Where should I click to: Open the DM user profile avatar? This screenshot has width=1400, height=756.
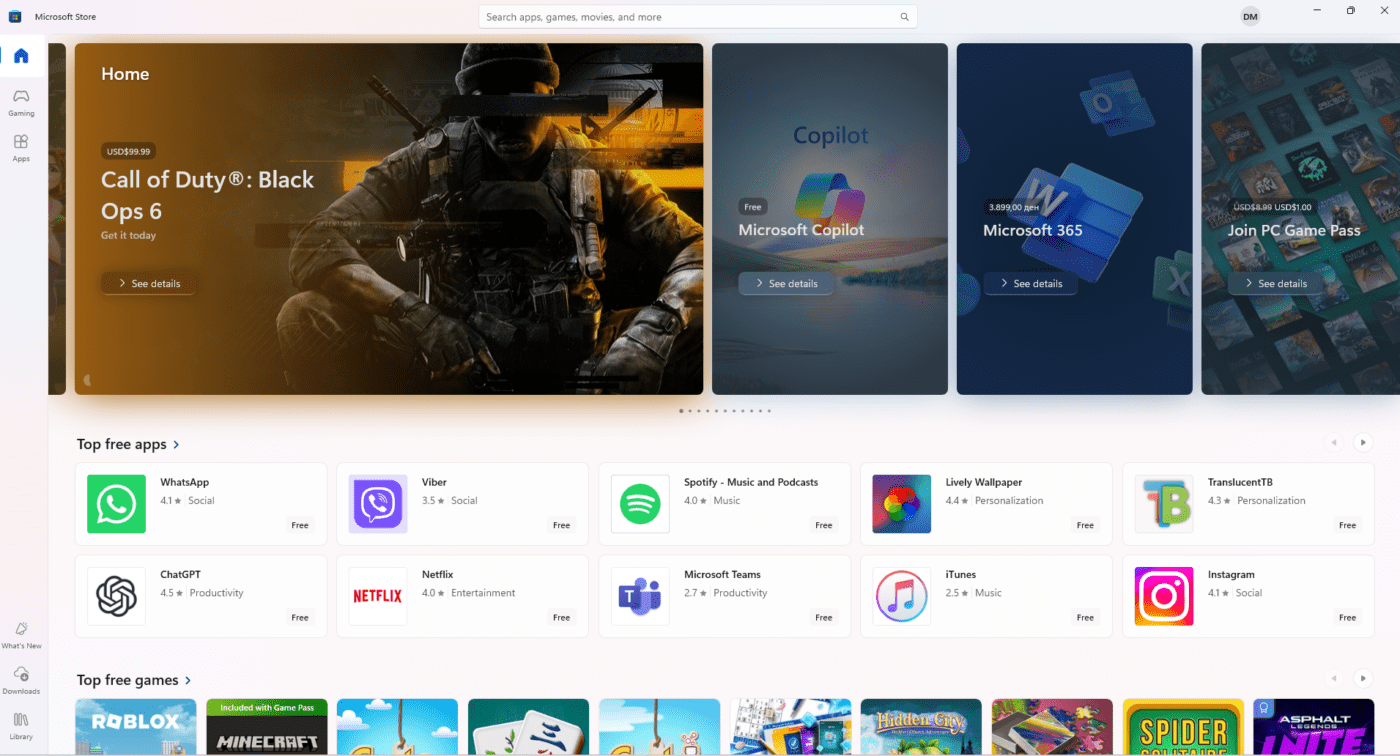coord(1250,17)
